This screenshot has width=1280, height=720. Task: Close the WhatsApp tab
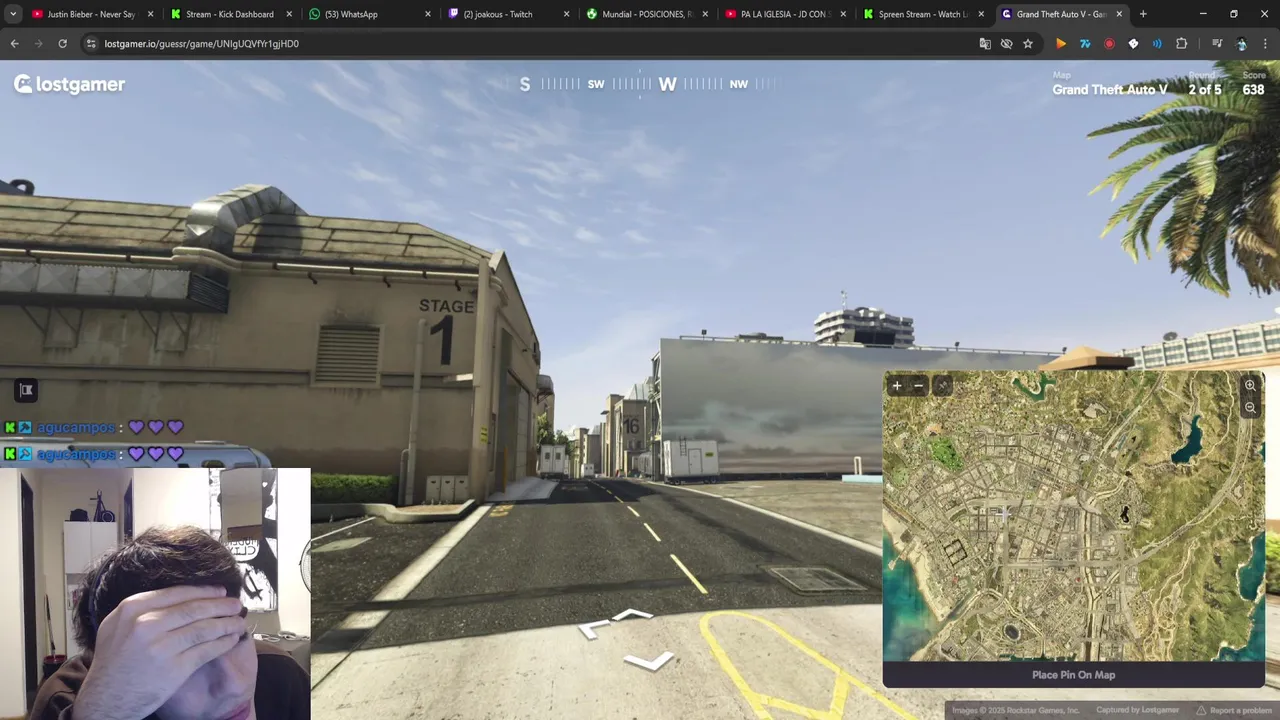pos(428,14)
